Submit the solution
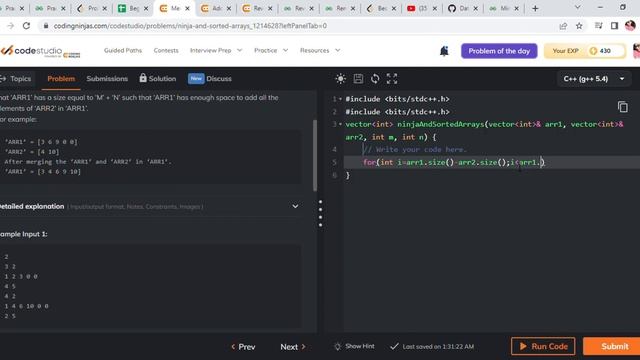640x360 pixels. (611, 346)
